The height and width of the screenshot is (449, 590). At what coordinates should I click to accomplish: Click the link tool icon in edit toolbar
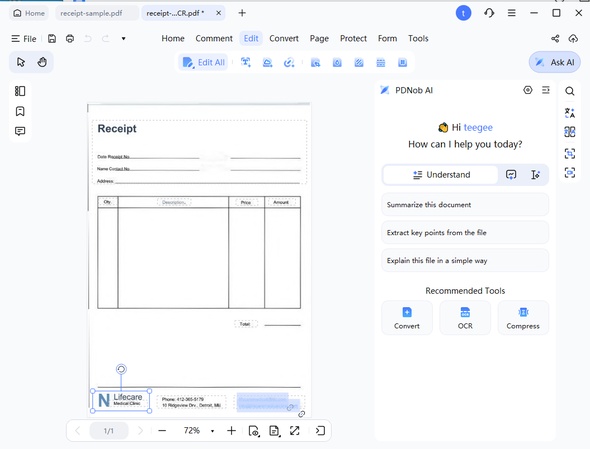click(289, 62)
